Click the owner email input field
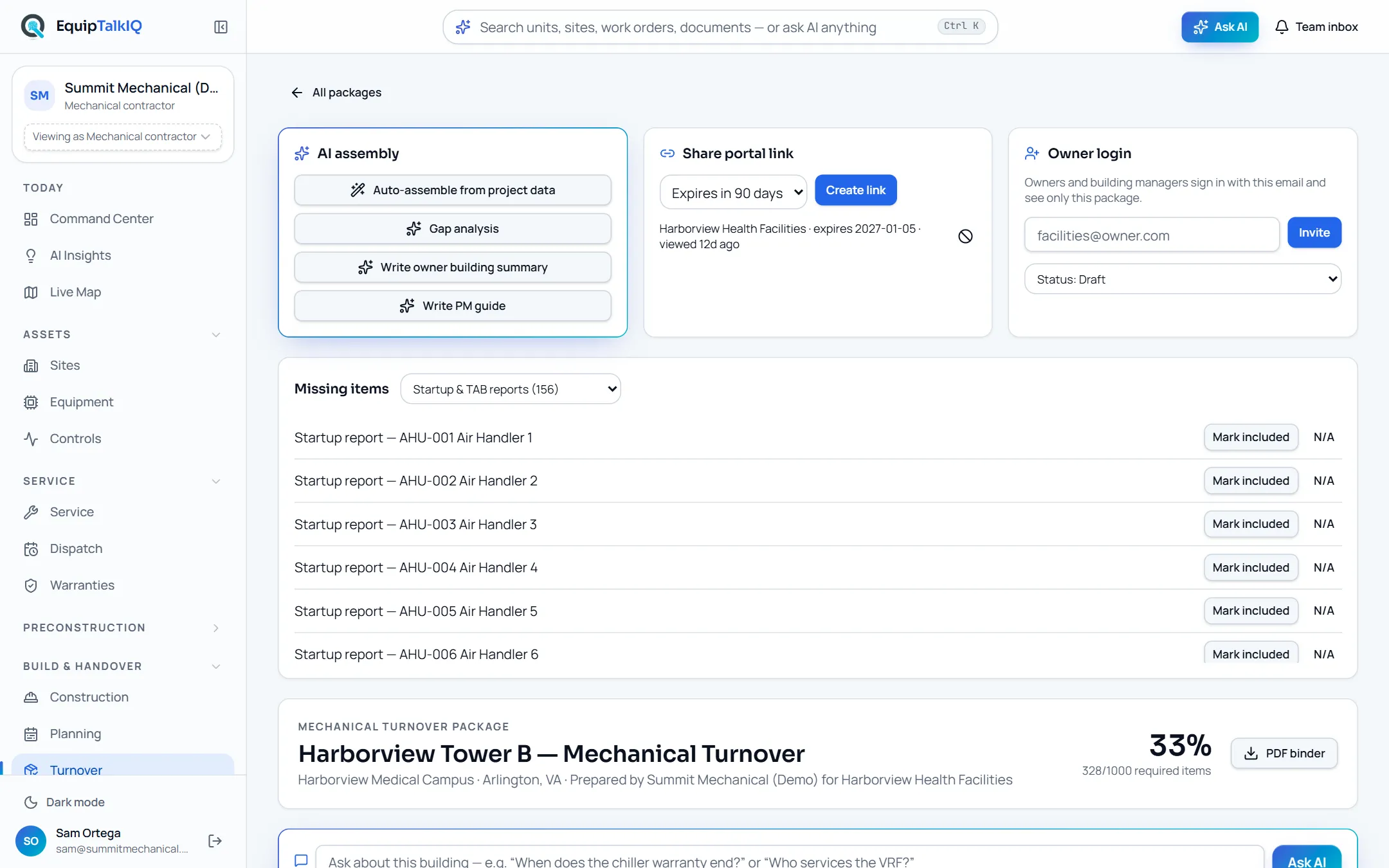Viewport: 1389px width, 868px height. click(x=1152, y=235)
